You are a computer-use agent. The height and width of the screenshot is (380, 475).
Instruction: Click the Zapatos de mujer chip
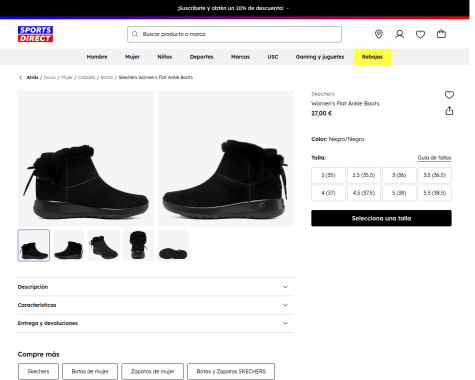(x=153, y=371)
